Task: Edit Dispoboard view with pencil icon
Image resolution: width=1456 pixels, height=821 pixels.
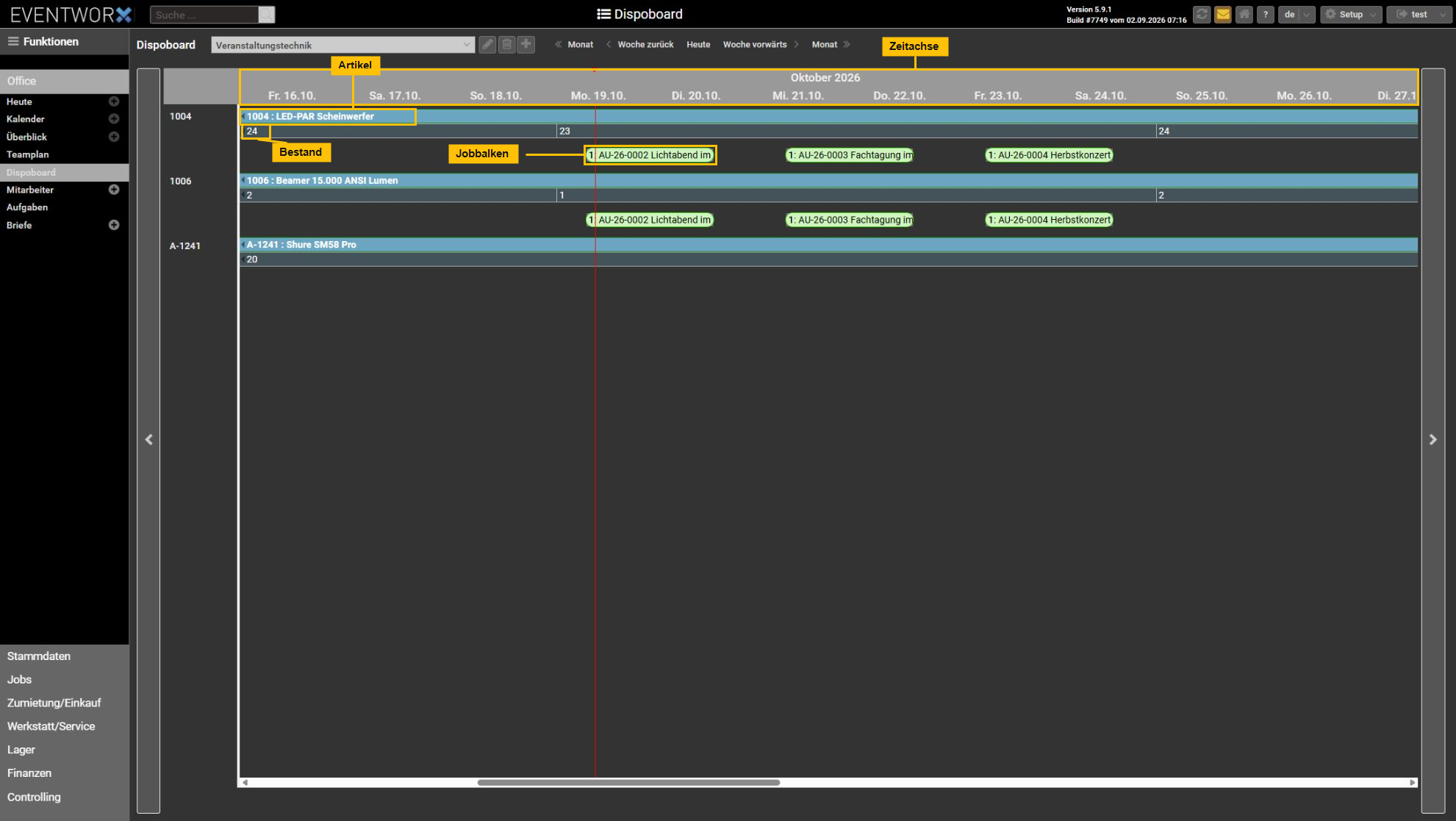Action: (487, 45)
